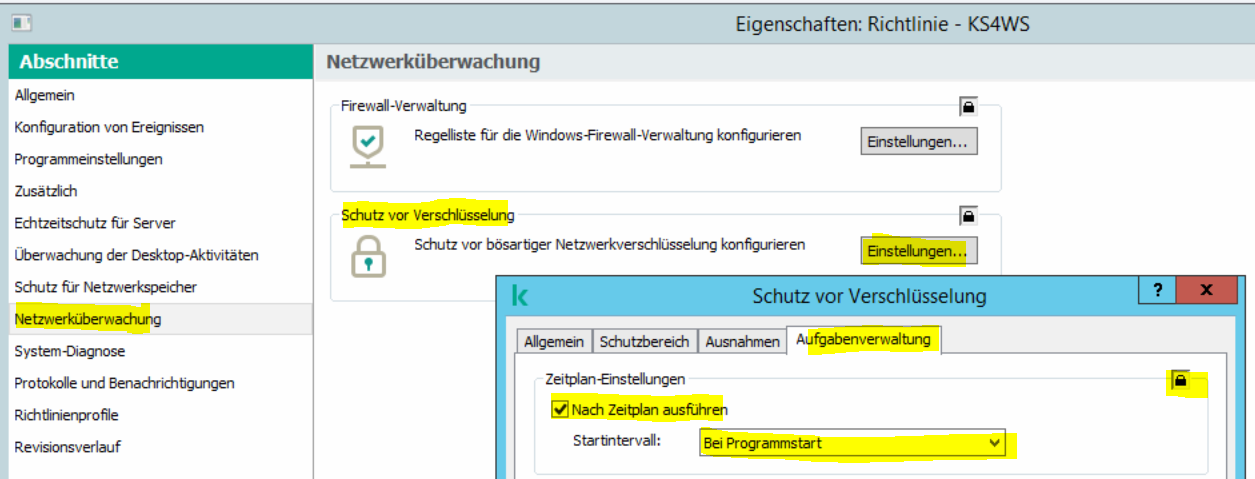This screenshot has width=1255, height=479.
Task: Click Regelliste für die Windows-Firewall-Verwaltung text
Action: [608, 134]
